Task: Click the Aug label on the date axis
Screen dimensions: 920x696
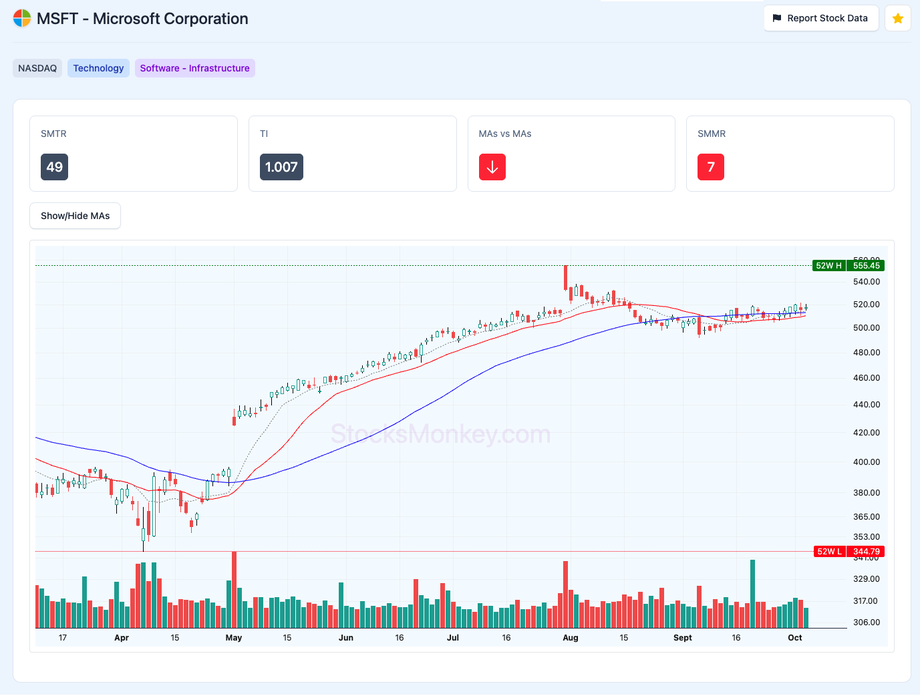Action: tap(571, 637)
